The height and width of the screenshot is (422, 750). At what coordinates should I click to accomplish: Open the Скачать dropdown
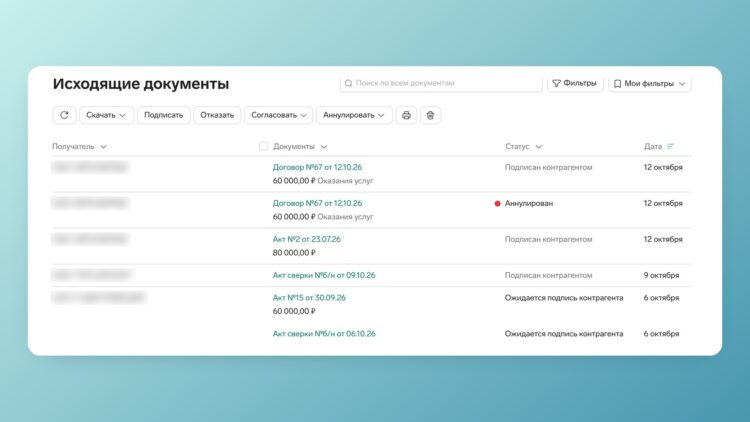tap(106, 115)
